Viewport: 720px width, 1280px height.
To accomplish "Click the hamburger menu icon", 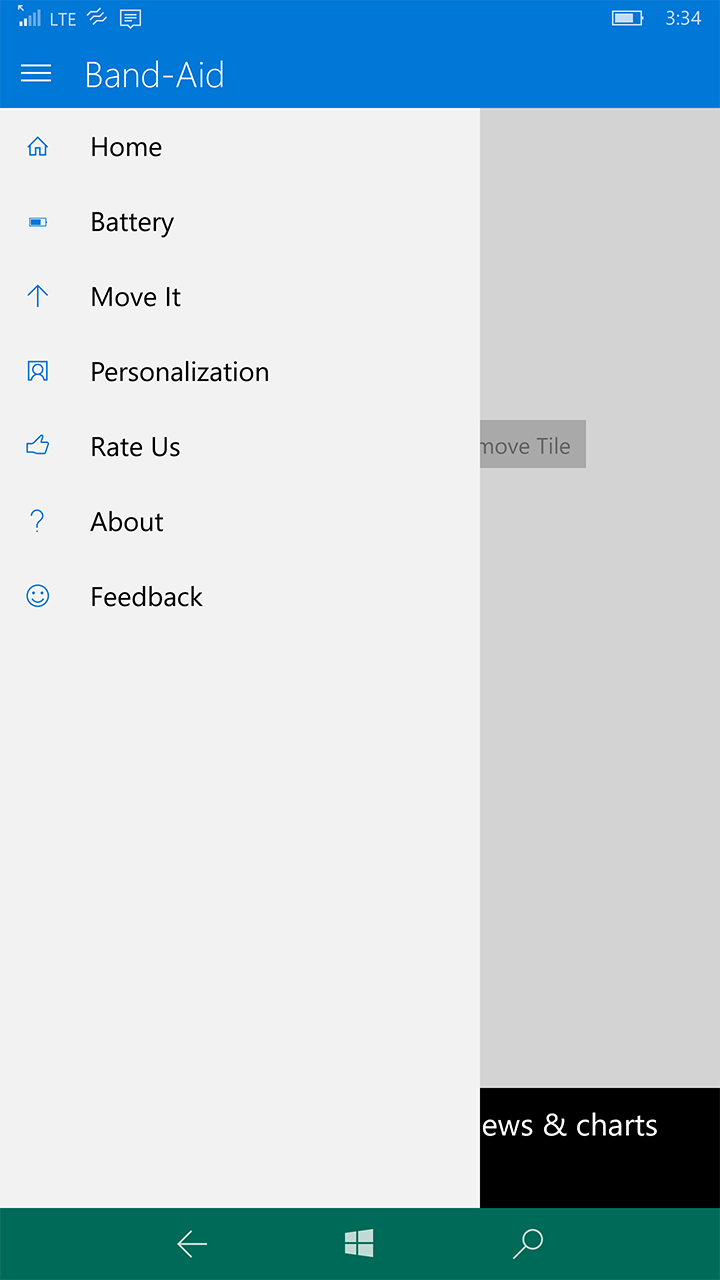I will tap(36, 74).
